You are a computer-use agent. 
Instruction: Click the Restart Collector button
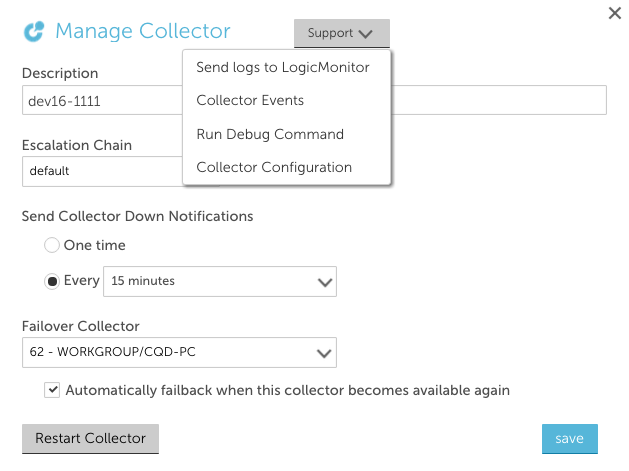coord(90,439)
